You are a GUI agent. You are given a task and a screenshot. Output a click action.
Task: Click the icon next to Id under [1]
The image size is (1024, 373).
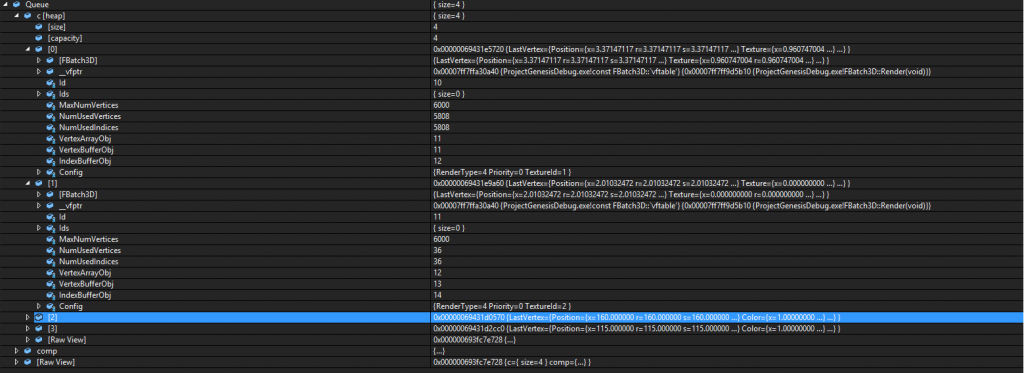pyautogui.click(x=50, y=216)
